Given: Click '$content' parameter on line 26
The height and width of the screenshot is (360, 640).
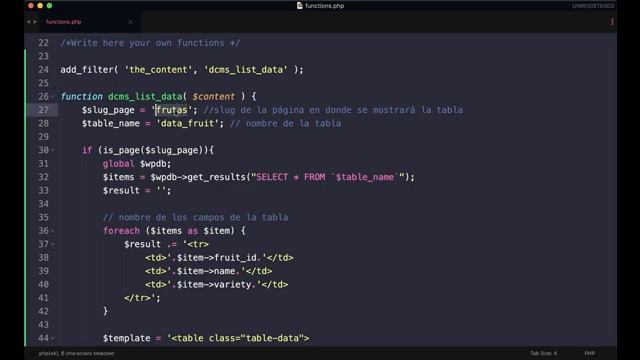Looking at the screenshot, I should (214, 97).
